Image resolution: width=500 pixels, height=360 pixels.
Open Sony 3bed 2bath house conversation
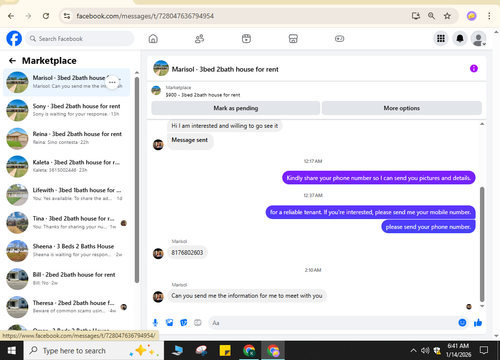67,110
